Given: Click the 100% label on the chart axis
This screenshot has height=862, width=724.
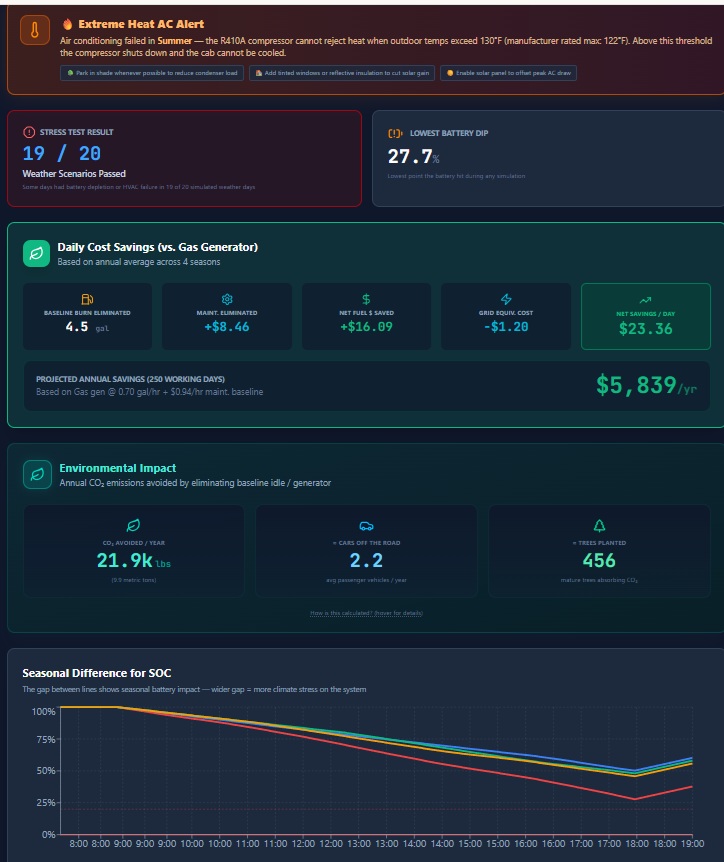Looking at the screenshot, I should coord(43,712).
